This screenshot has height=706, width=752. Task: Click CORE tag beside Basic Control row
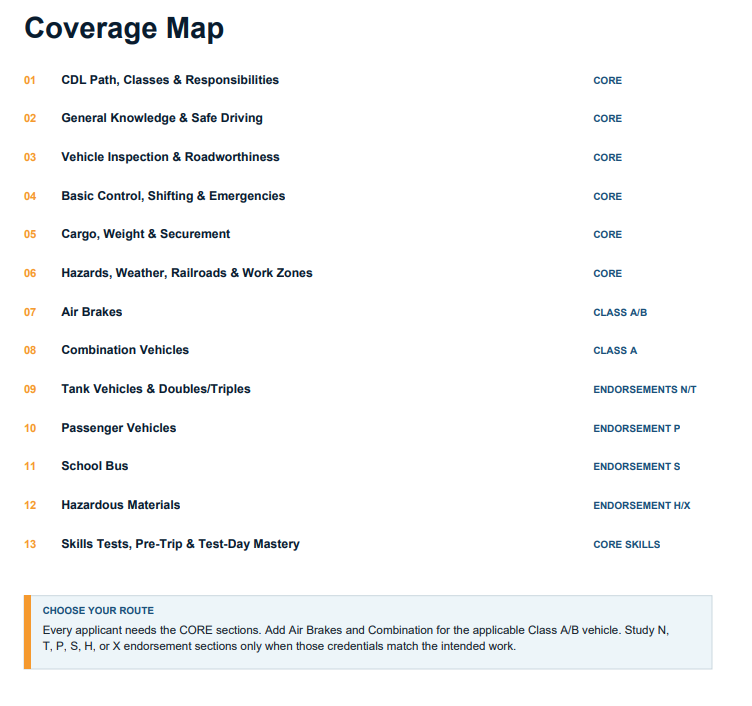[x=608, y=197]
